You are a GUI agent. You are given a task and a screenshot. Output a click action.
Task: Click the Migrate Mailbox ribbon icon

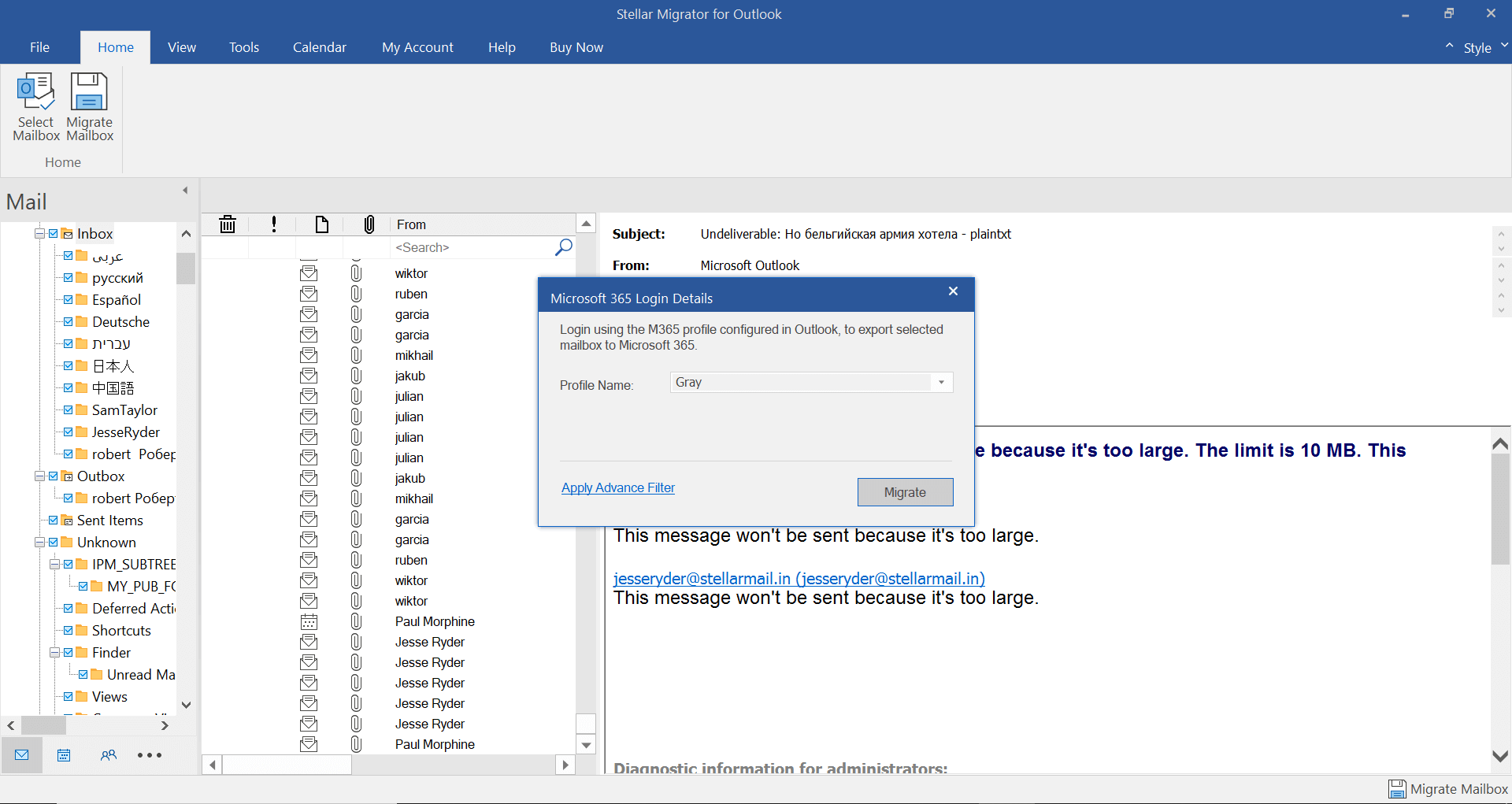(88, 106)
